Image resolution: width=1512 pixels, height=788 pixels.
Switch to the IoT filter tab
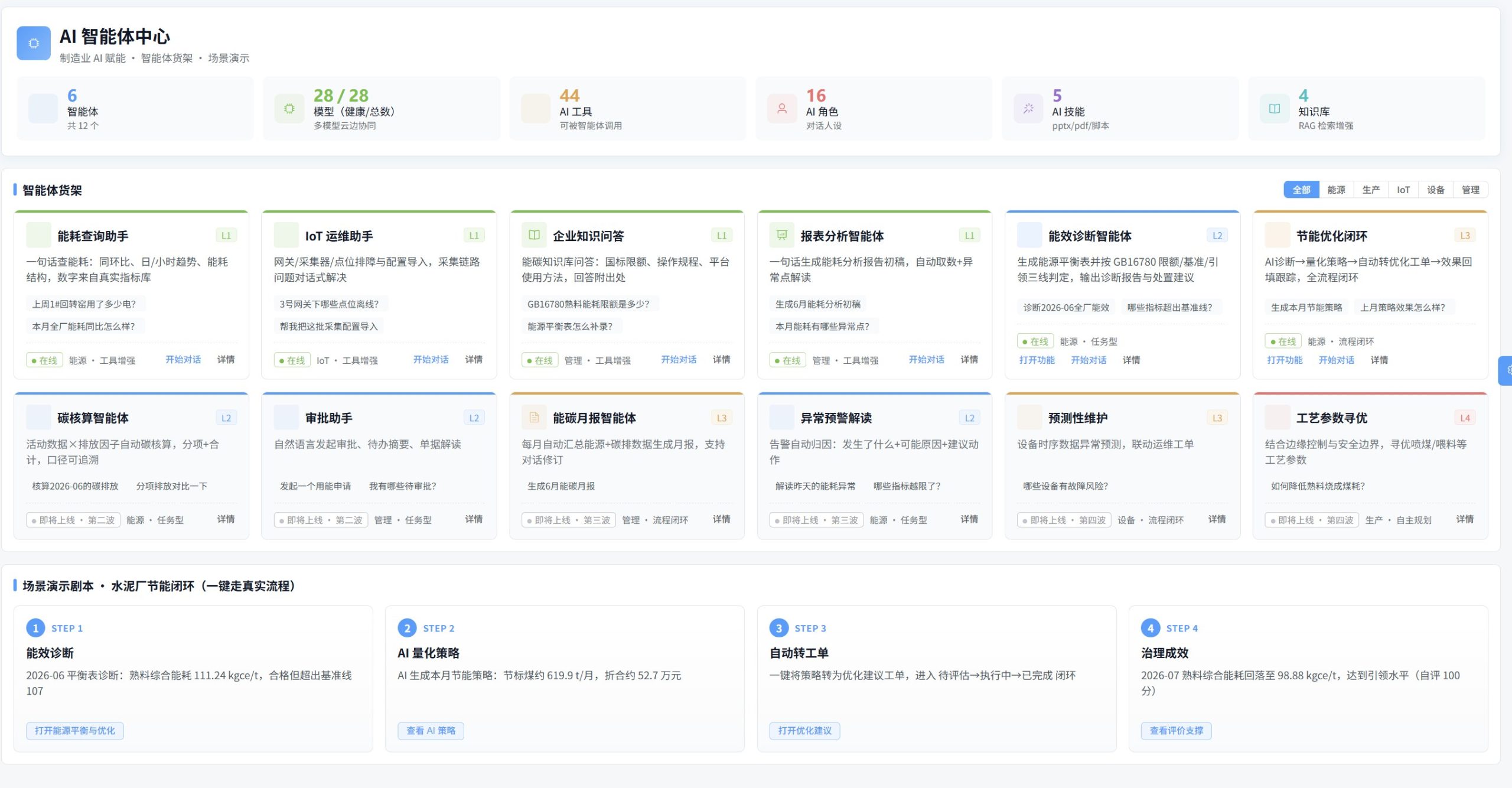click(x=1403, y=190)
